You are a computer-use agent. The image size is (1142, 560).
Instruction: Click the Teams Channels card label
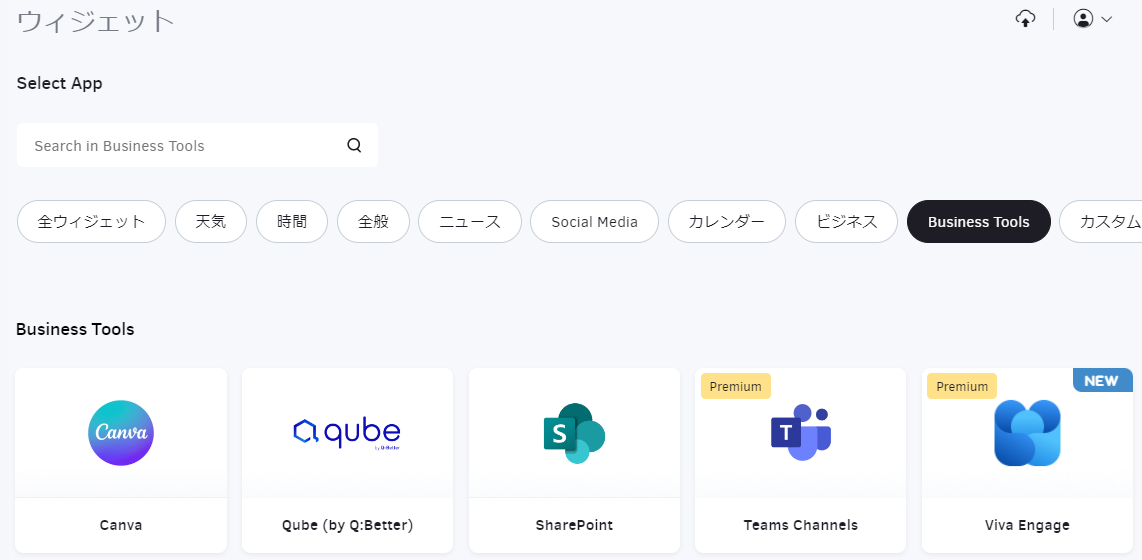coord(800,525)
